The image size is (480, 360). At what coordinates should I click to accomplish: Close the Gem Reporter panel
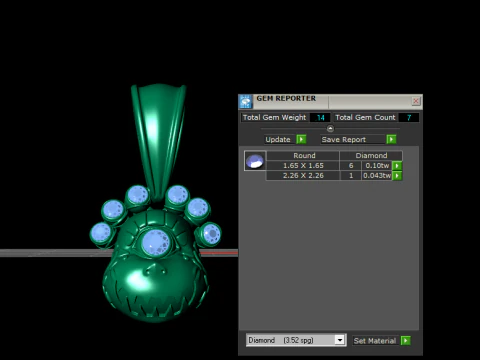[x=416, y=101]
